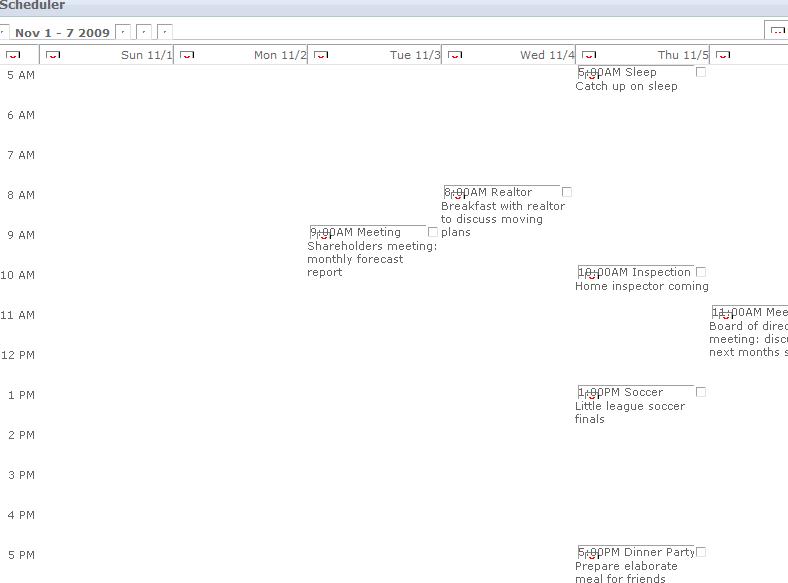Image resolution: width=788 pixels, height=583 pixels.
Task: Click the icon at the toolbar's right end
Action: click(777, 32)
